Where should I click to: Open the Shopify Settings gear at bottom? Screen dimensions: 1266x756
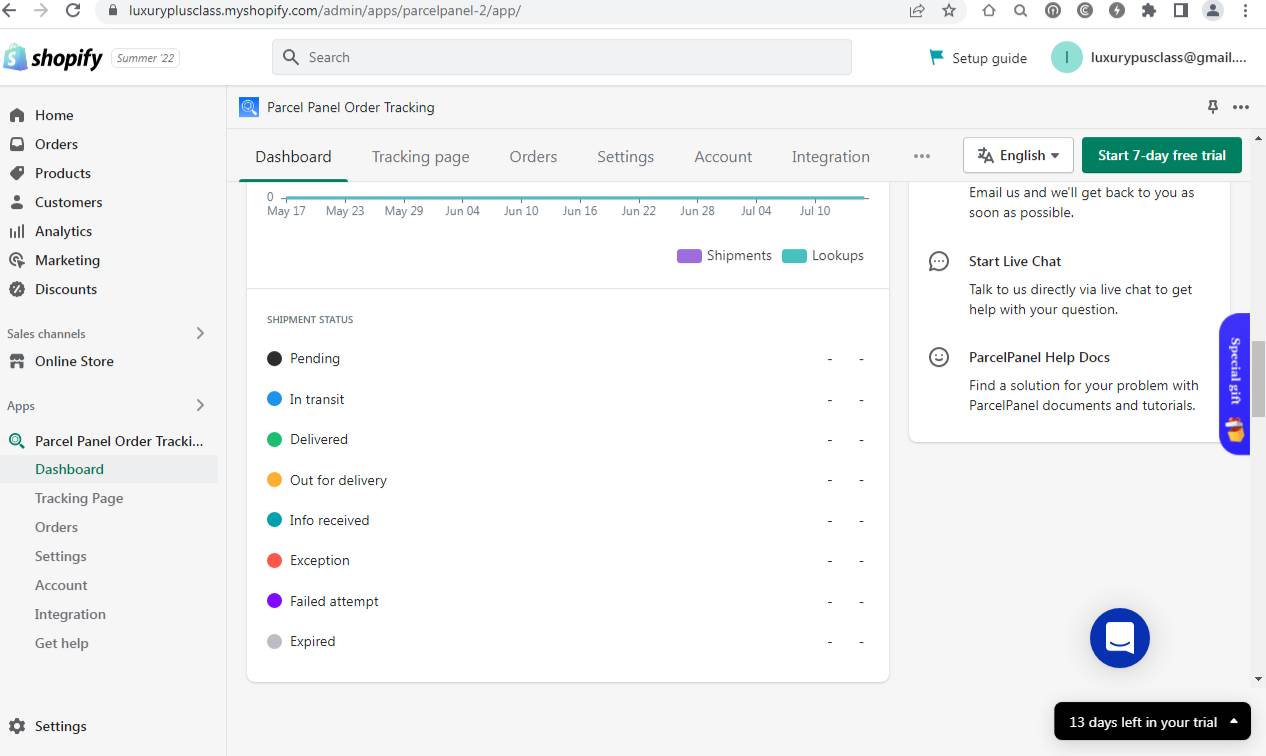coord(17,726)
